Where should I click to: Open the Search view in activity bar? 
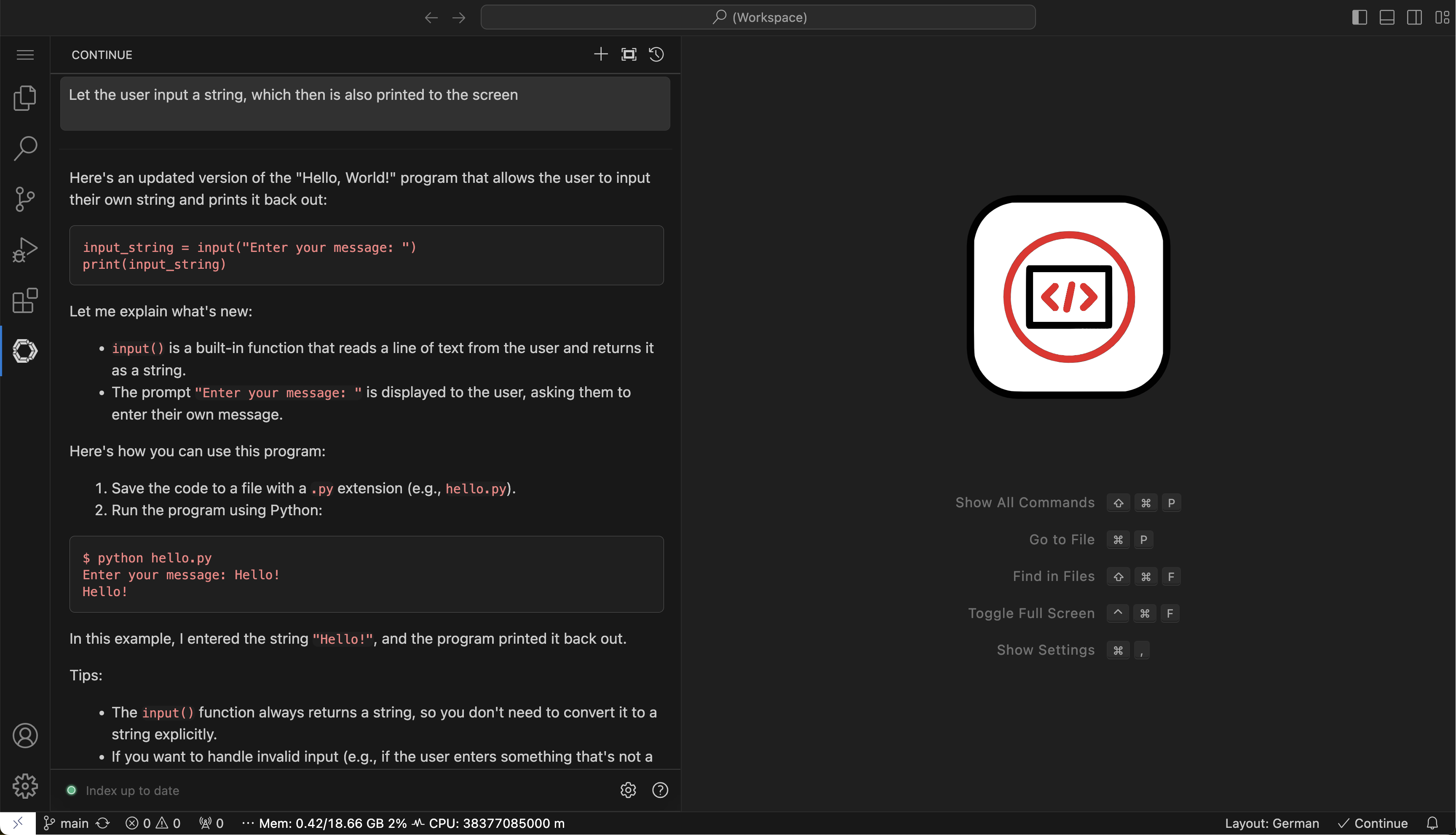25,149
